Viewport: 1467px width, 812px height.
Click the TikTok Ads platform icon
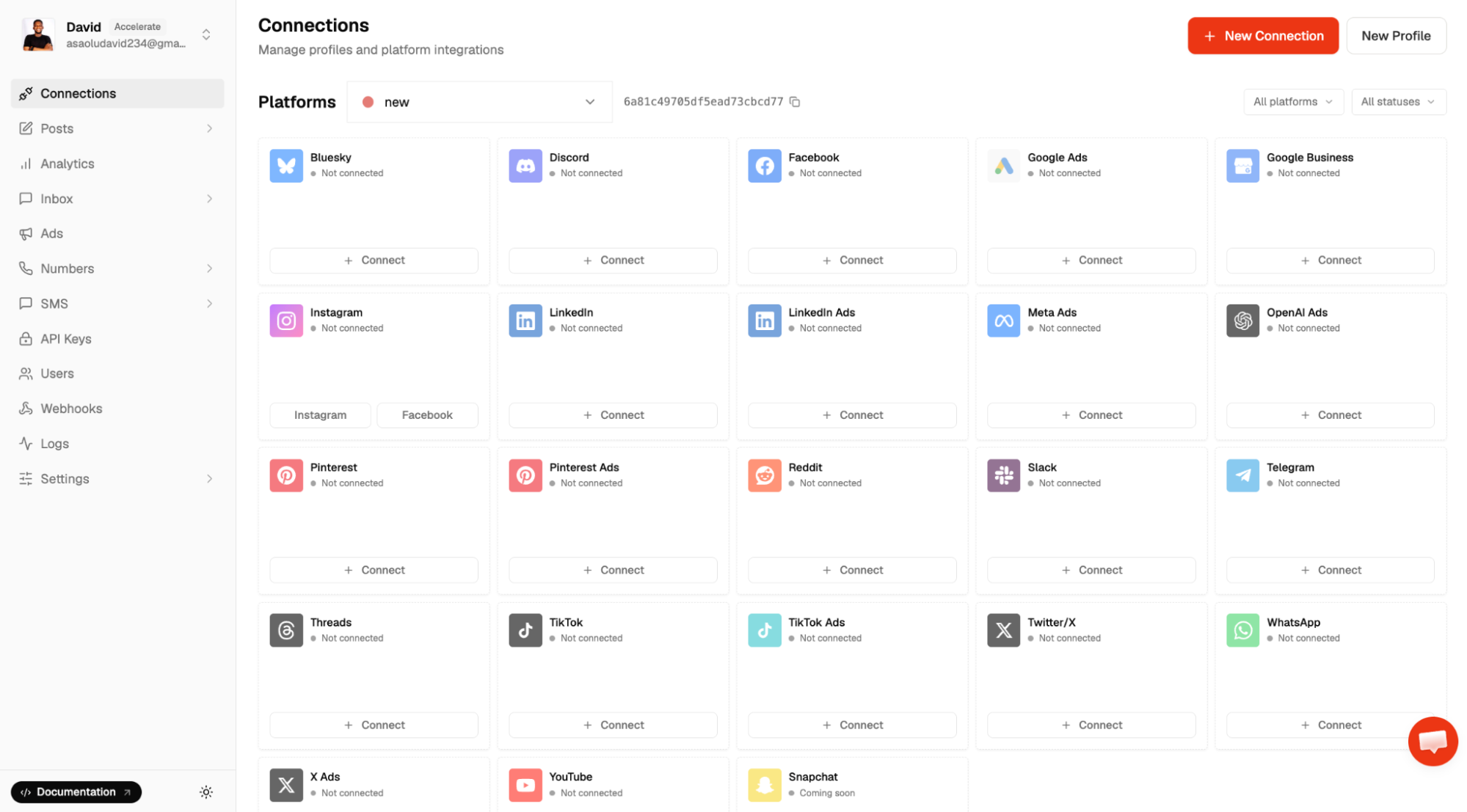point(765,630)
